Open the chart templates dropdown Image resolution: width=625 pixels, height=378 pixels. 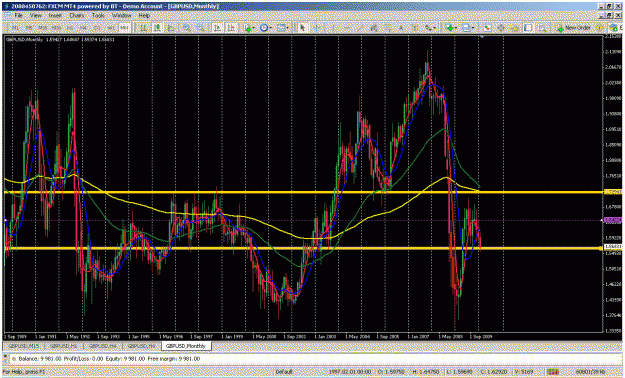[283, 28]
